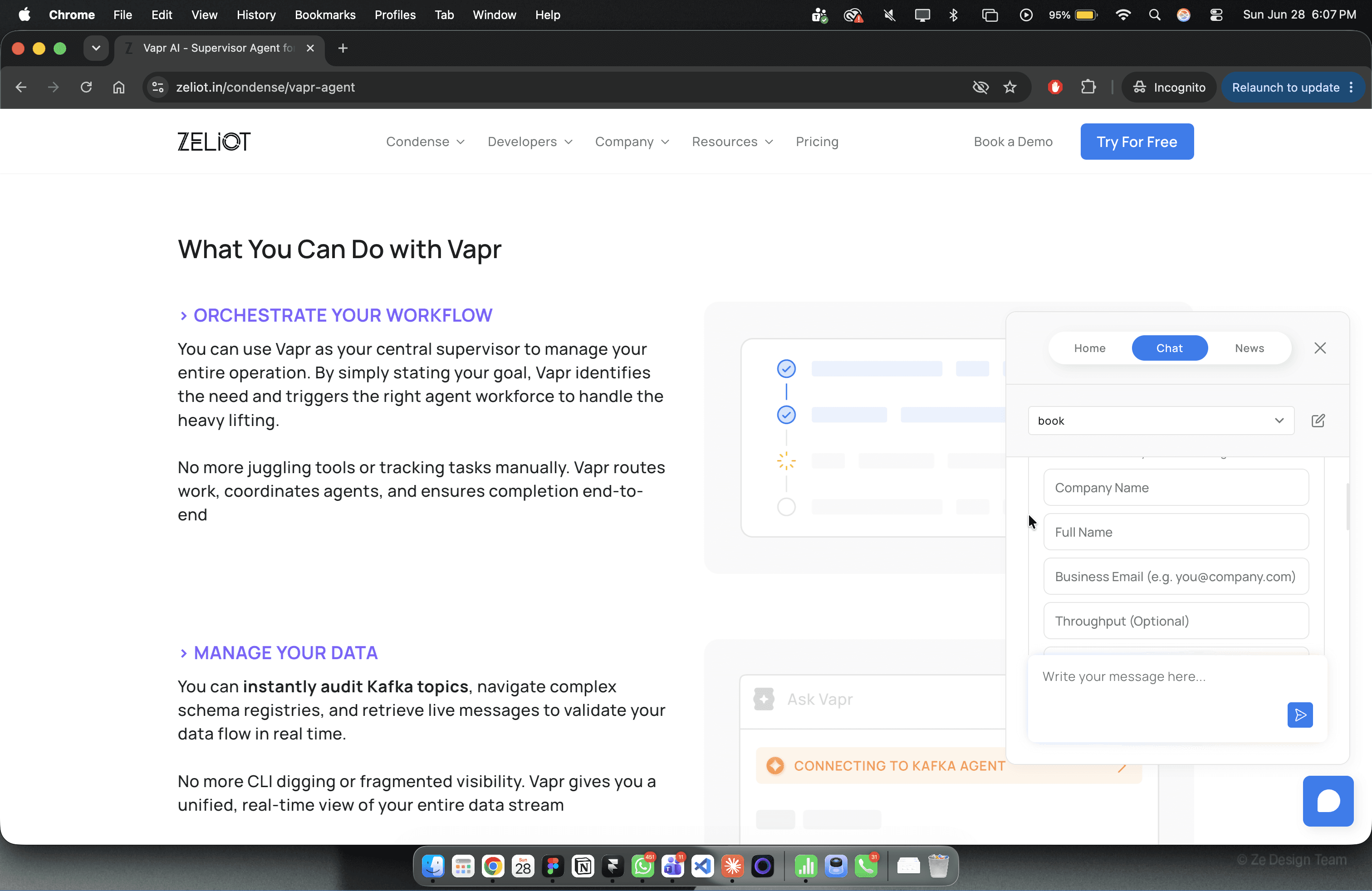Click the Try For Free button
This screenshot has width=1372, height=891.
[1137, 142]
